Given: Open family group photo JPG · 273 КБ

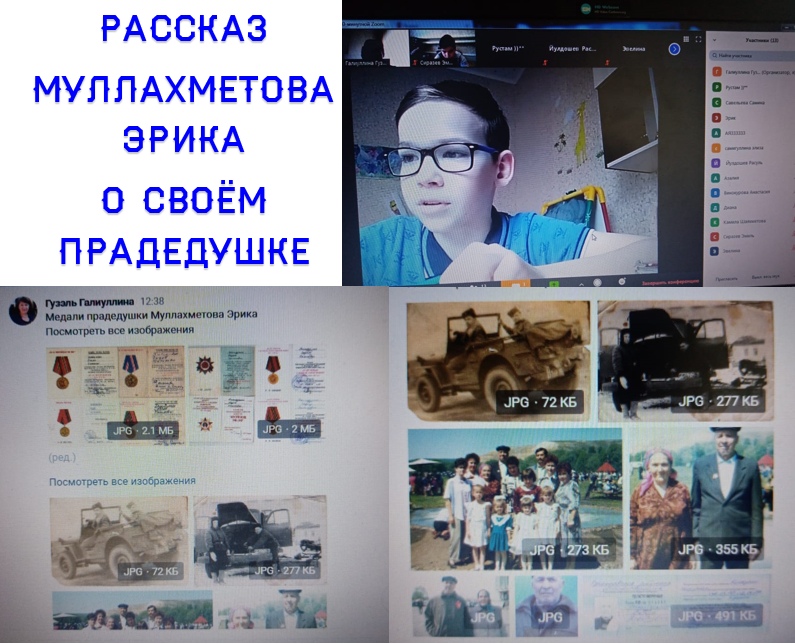Looking at the screenshot, I should (x=515, y=500).
